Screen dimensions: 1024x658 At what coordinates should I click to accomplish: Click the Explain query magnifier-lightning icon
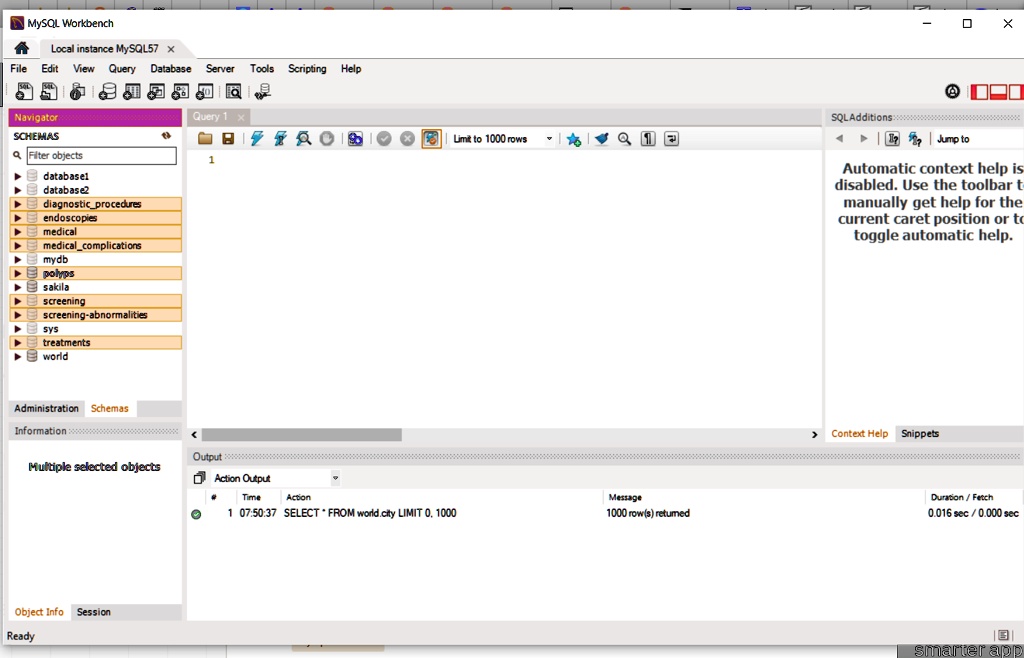click(303, 139)
